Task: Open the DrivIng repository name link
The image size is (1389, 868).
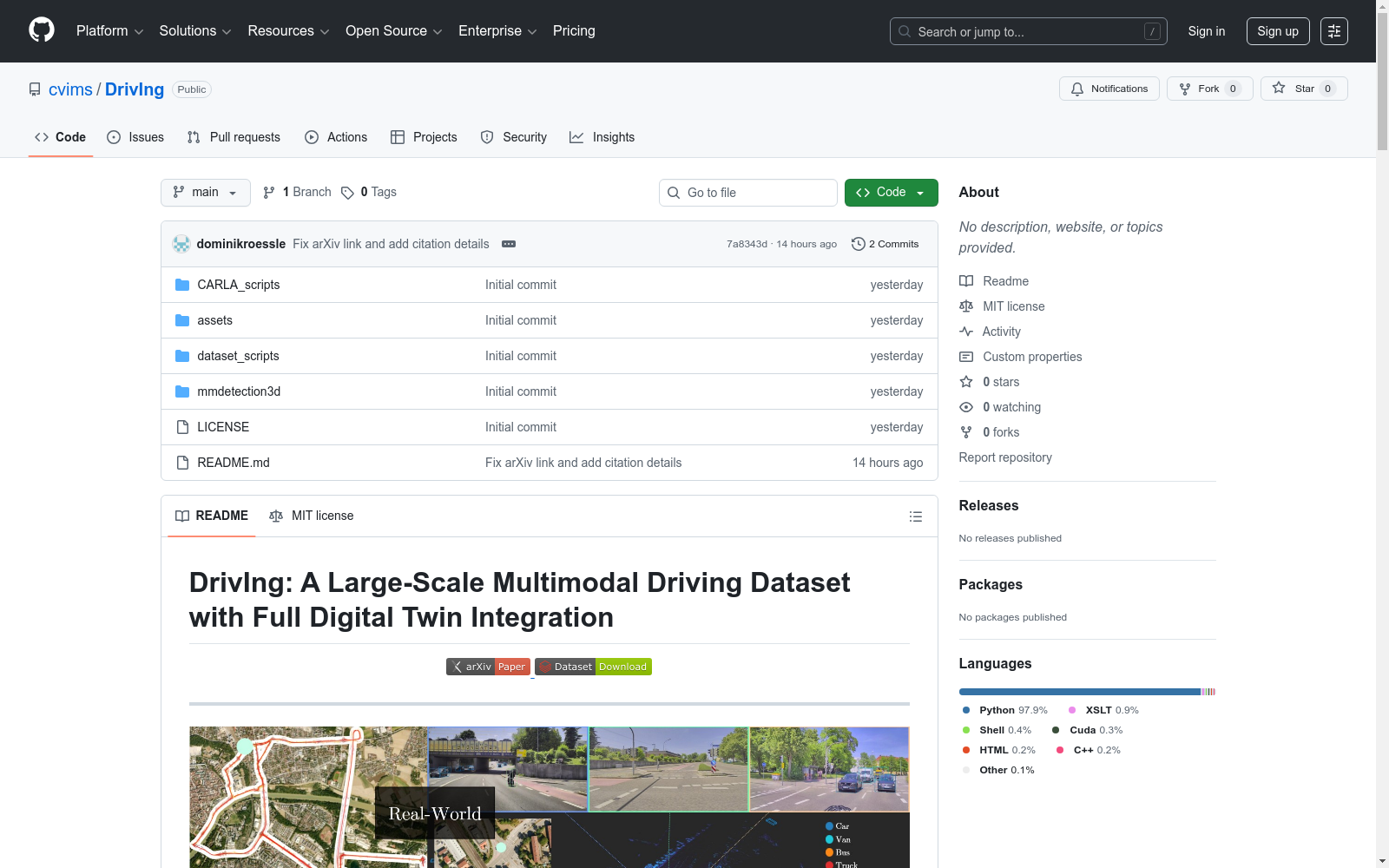Action: tap(135, 89)
